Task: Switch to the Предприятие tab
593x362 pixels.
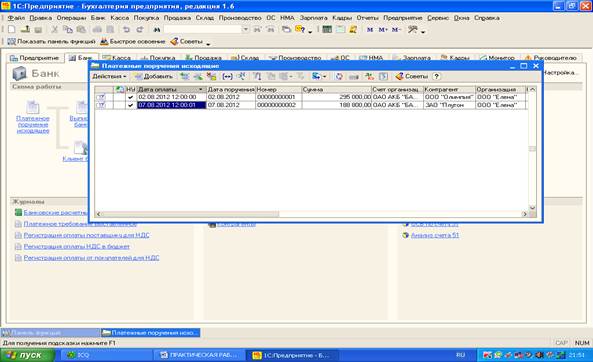Action: (34, 58)
